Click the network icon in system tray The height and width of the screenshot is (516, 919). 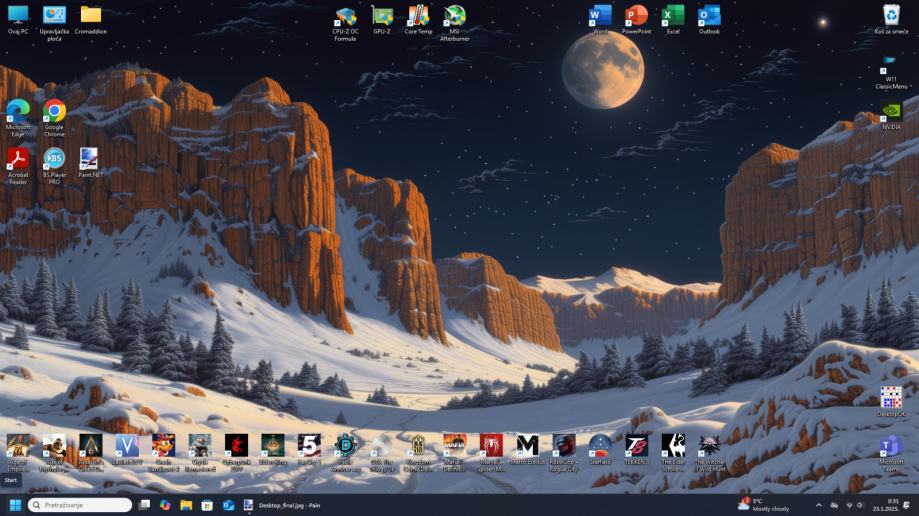[x=849, y=505]
